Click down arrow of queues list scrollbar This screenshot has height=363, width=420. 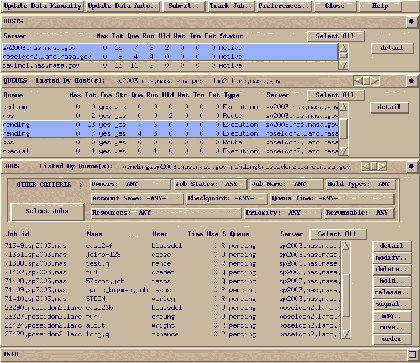point(344,151)
